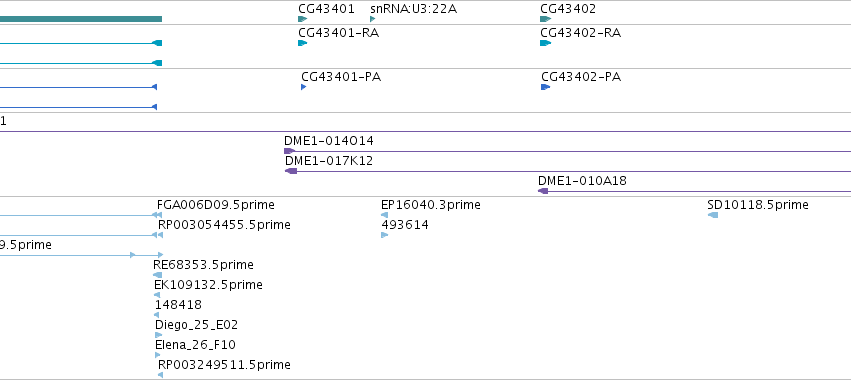Image resolution: width=851 pixels, height=380 pixels.
Task: Click the Diego_25_E02 feature label
Action: [x=196, y=325]
